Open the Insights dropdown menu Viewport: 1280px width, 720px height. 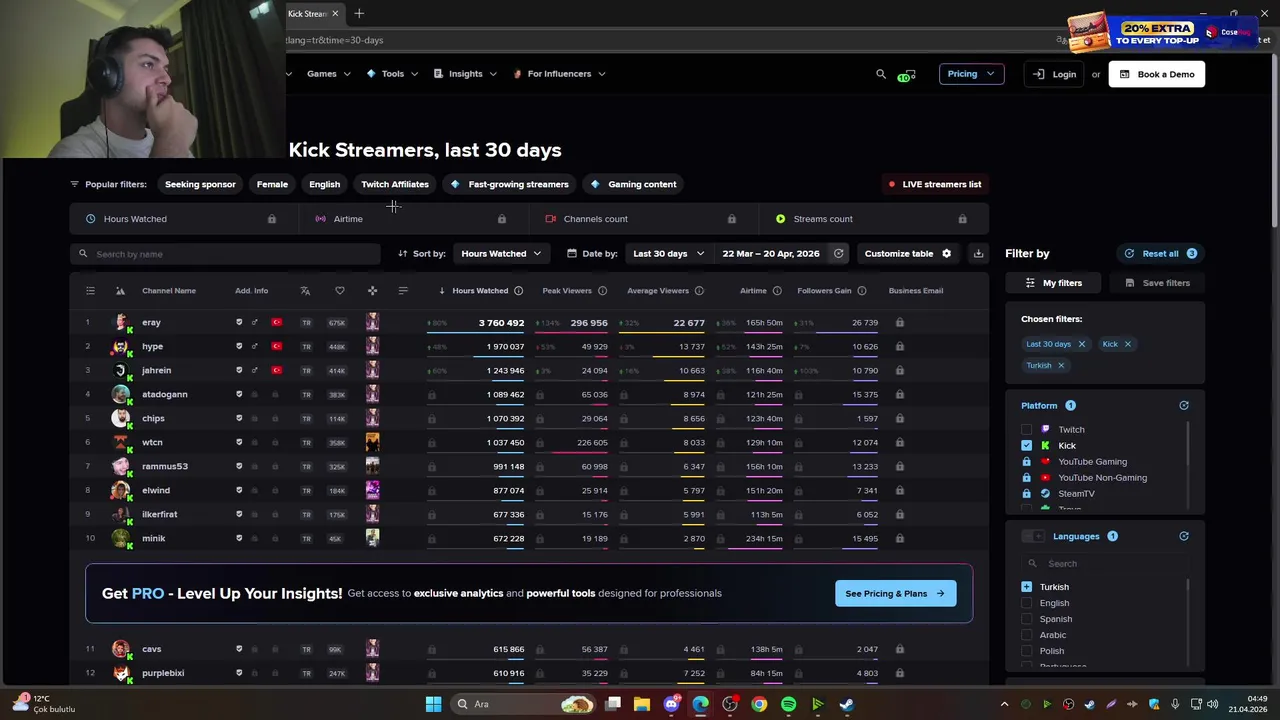(465, 74)
